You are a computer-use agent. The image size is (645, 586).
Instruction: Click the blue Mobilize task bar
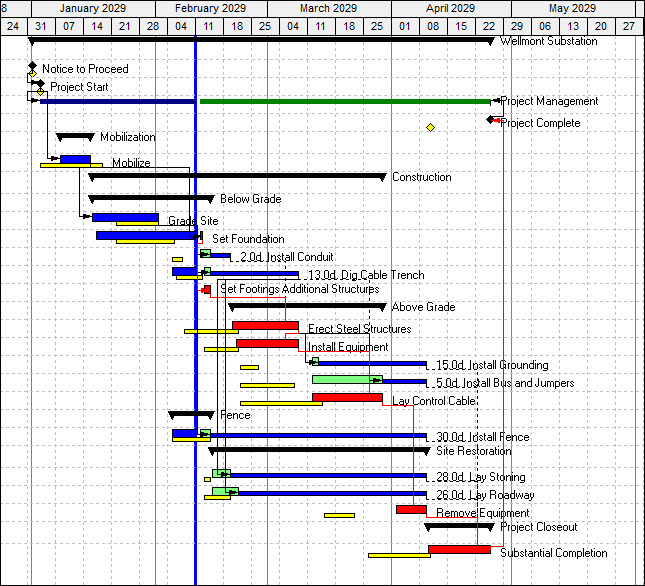click(75, 159)
